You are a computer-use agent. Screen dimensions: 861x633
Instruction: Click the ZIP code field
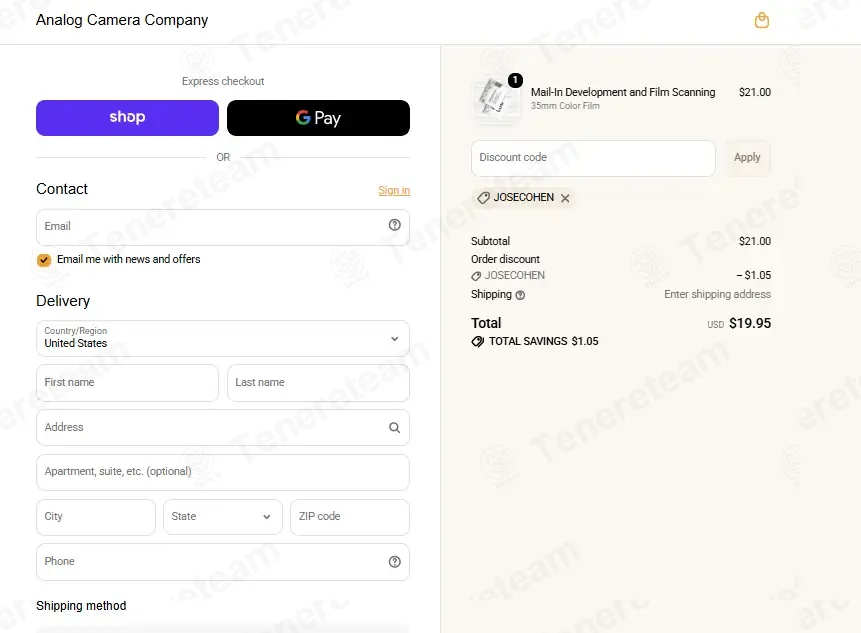pos(350,517)
